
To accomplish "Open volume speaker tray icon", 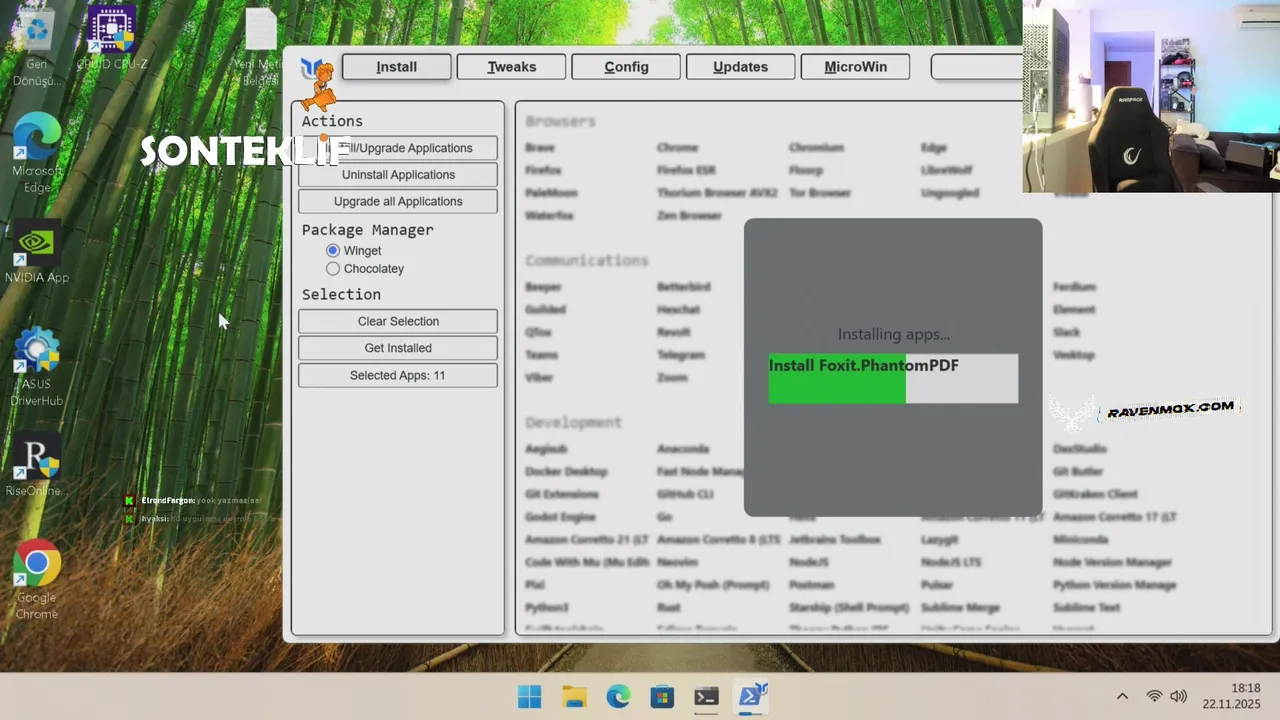I will point(1179,696).
